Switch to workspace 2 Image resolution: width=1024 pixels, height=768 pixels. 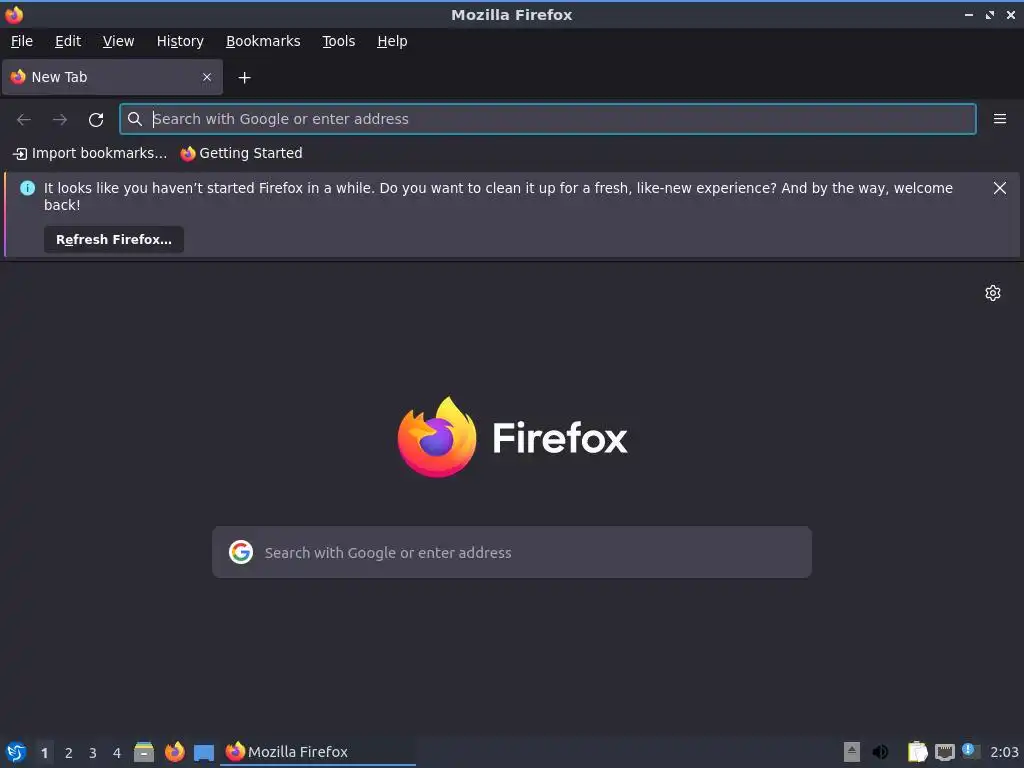coord(69,753)
